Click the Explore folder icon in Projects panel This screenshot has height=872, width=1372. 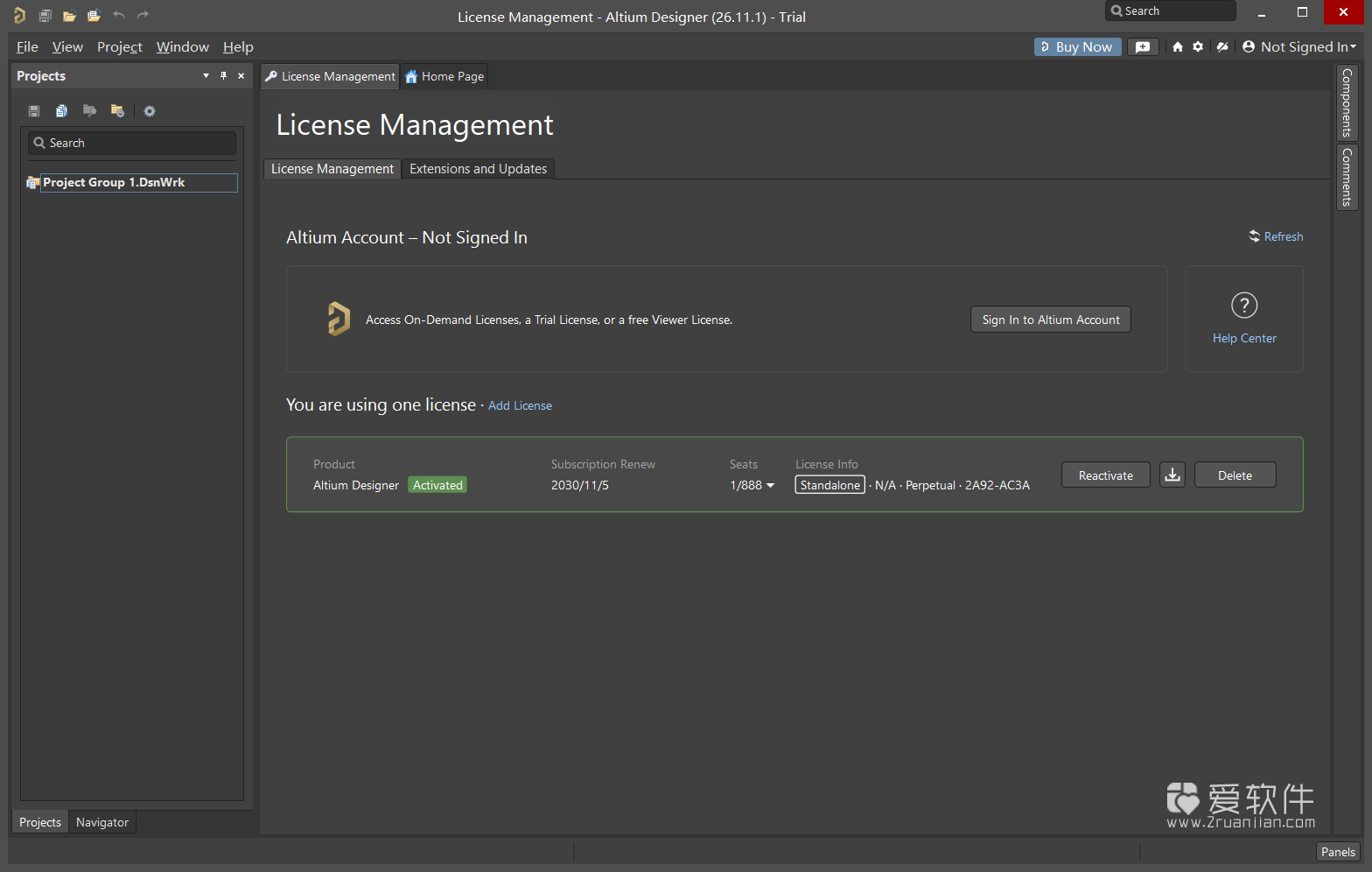point(89,111)
